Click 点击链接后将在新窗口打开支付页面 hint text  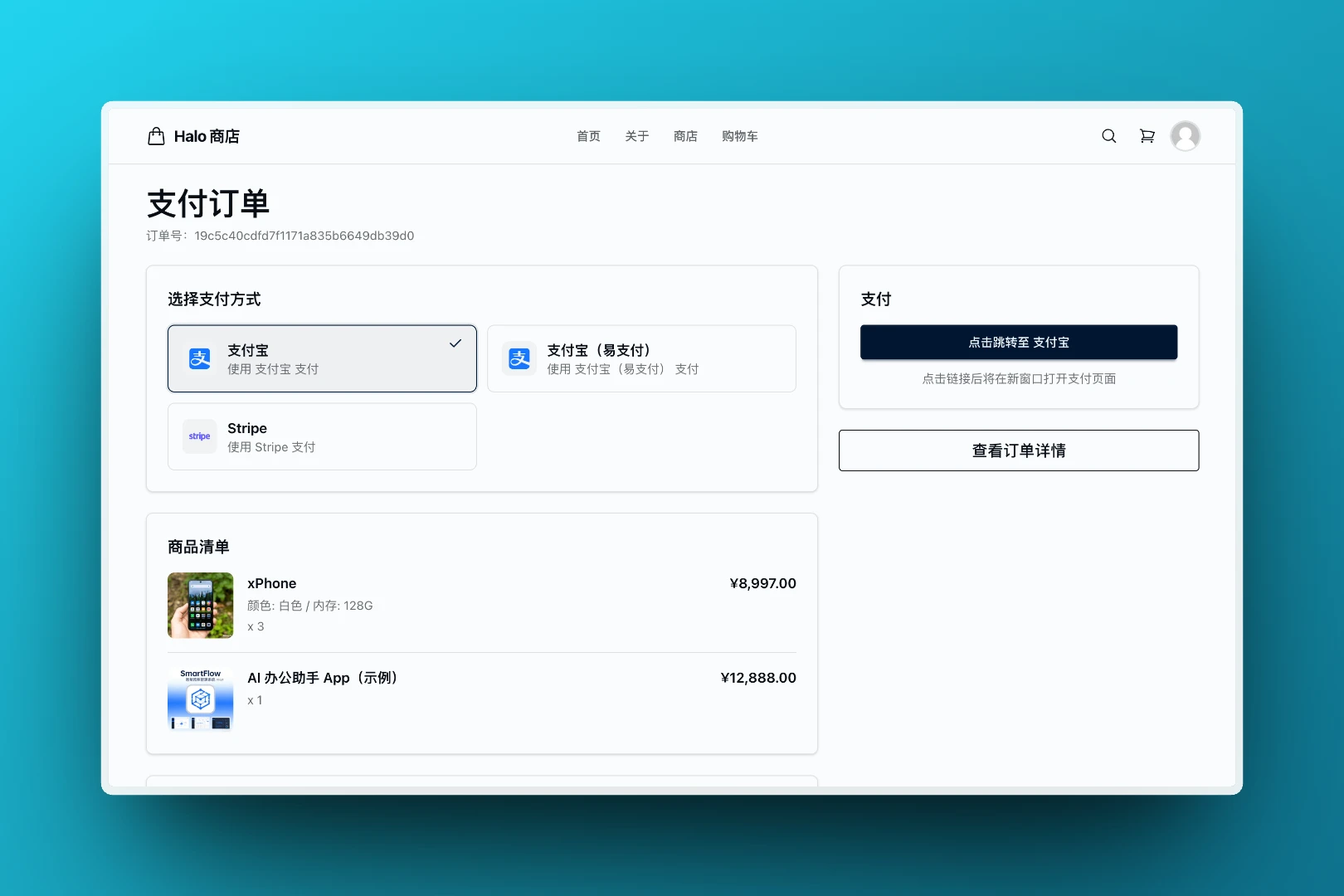point(1019,378)
